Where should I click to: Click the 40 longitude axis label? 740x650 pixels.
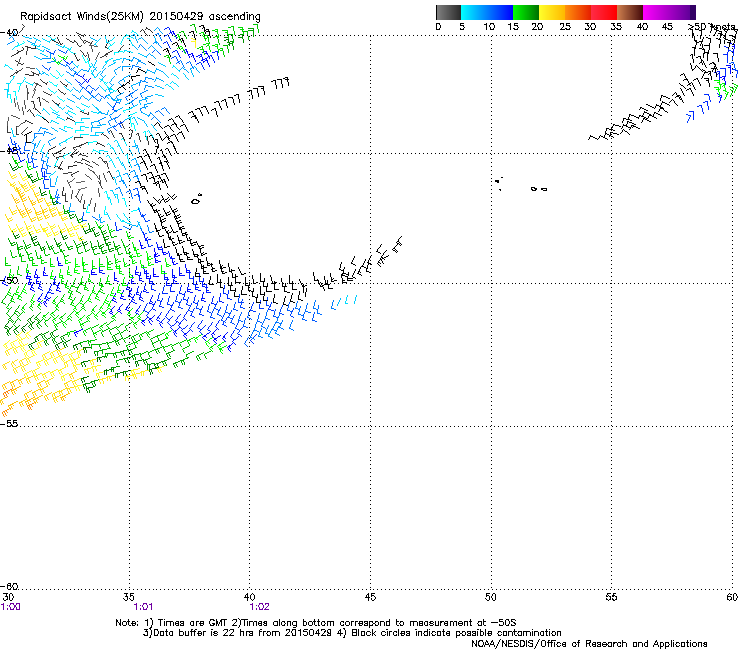tap(250, 597)
